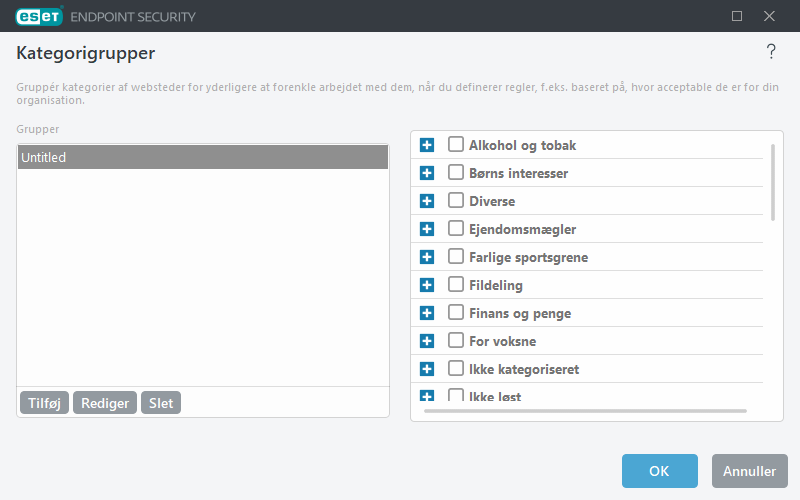Select the Untitled group in list
Viewport: 800px width, 500px height.
[202, 157]
